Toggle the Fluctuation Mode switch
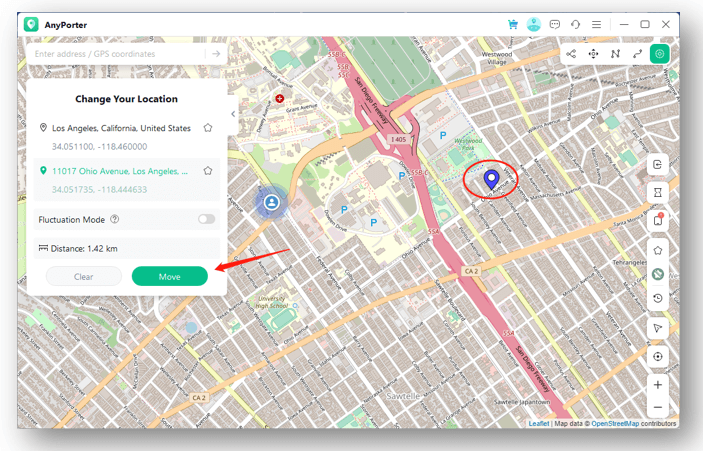703x451 pixels. [x=207, y=219]
